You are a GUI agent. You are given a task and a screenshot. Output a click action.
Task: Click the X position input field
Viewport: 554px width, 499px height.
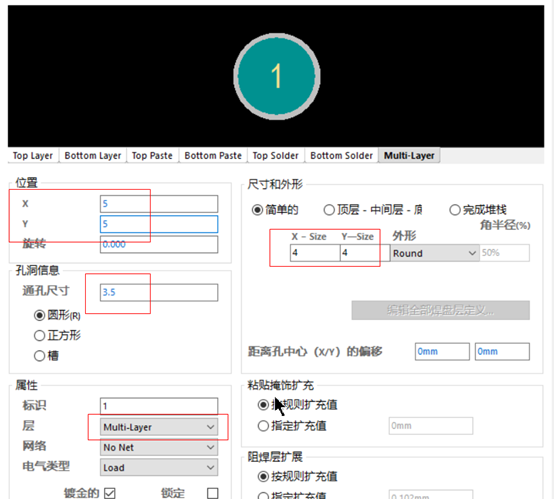coord(159,204)
